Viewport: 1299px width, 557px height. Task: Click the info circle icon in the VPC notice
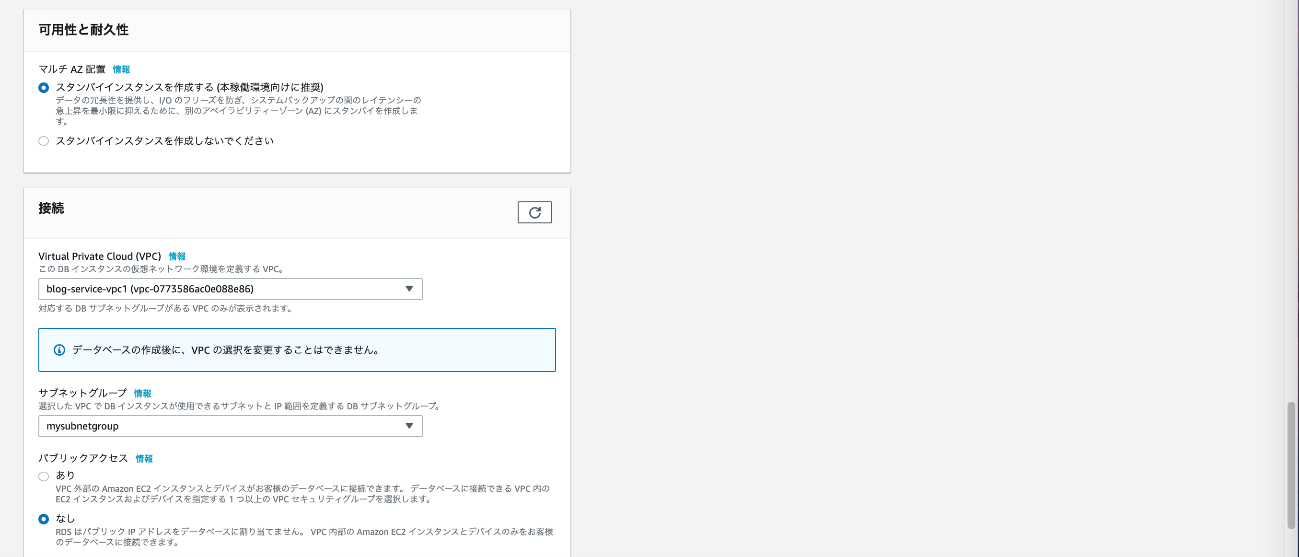coord(59,351)
